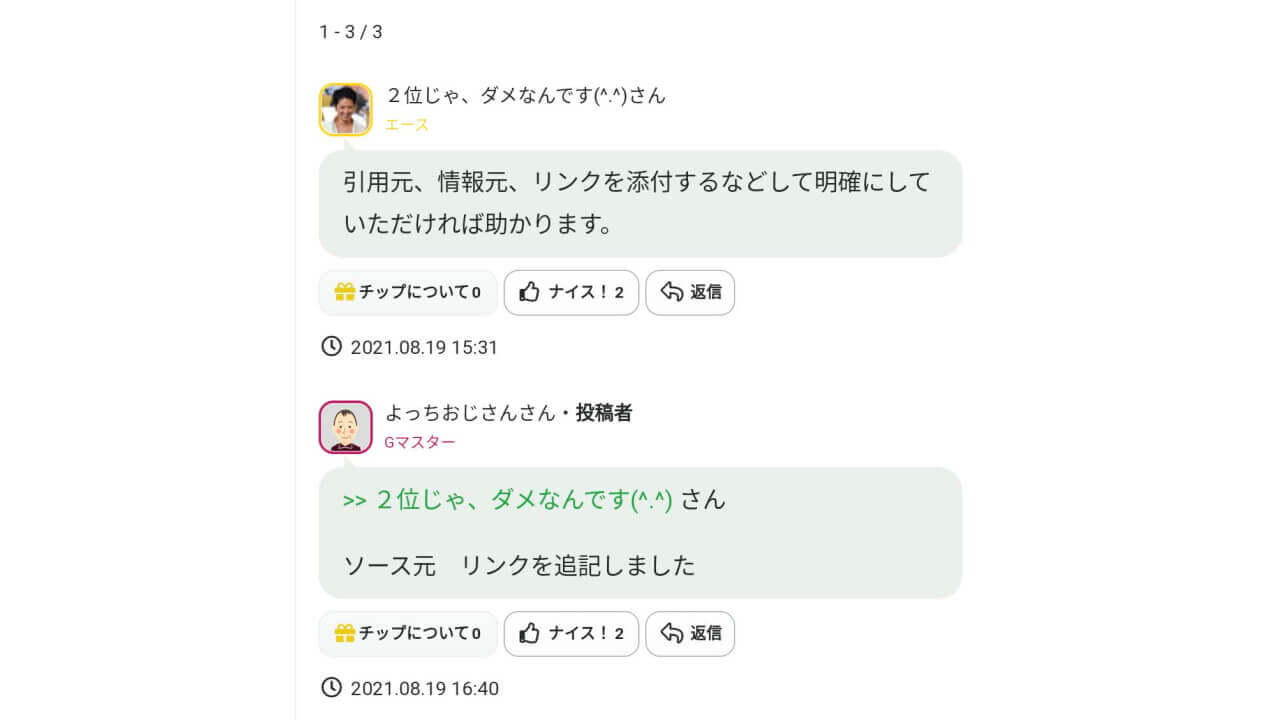
Task: Like the first comment with thumbs-up ナイス
Action: (571, 292)
